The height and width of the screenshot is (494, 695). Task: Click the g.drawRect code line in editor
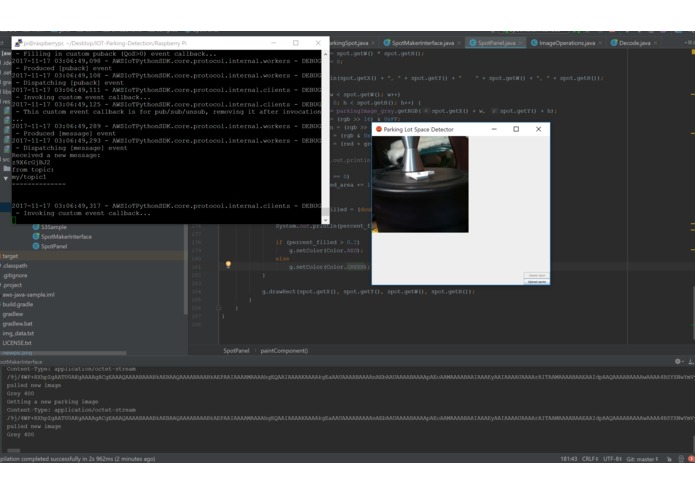point(368,292)
